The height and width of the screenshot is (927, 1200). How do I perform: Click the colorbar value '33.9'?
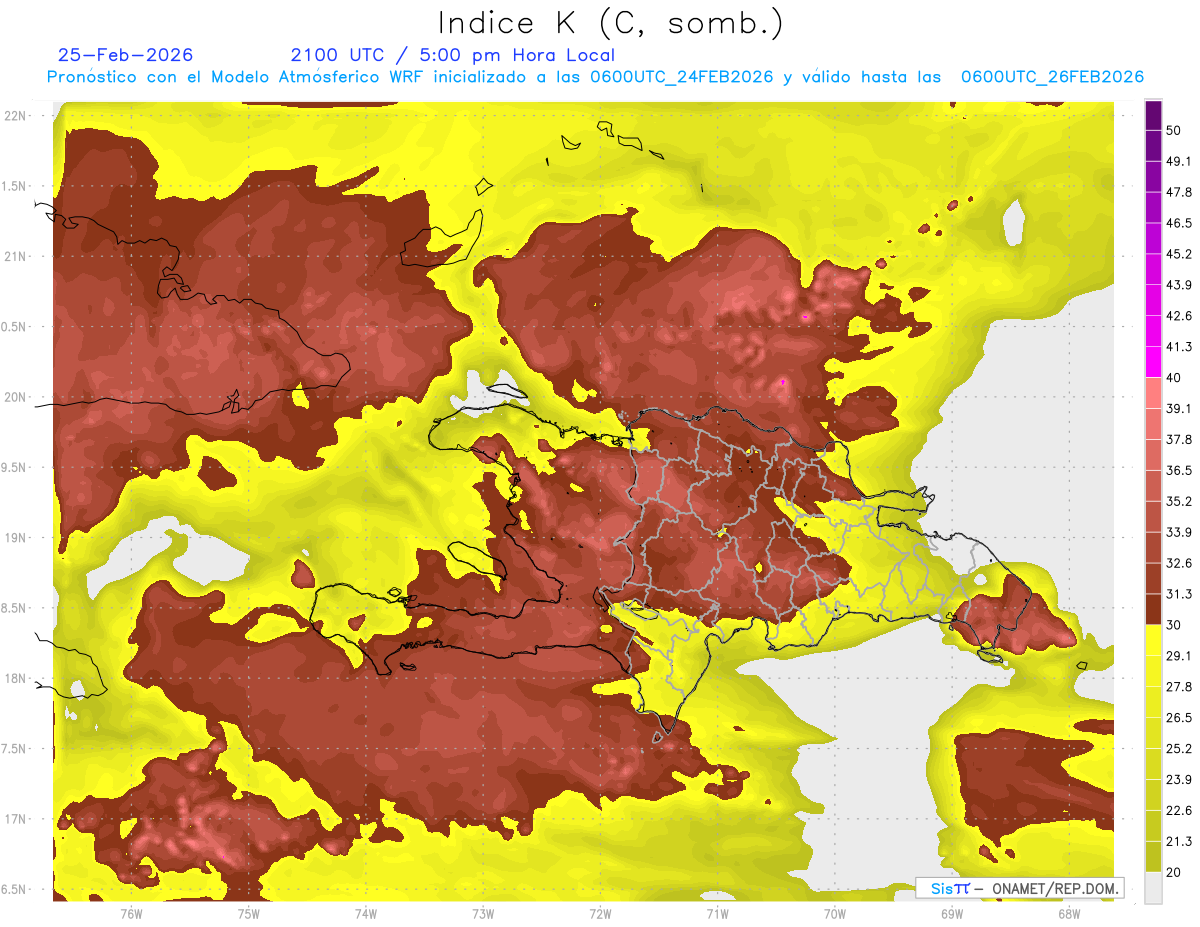click(1179, 532)
